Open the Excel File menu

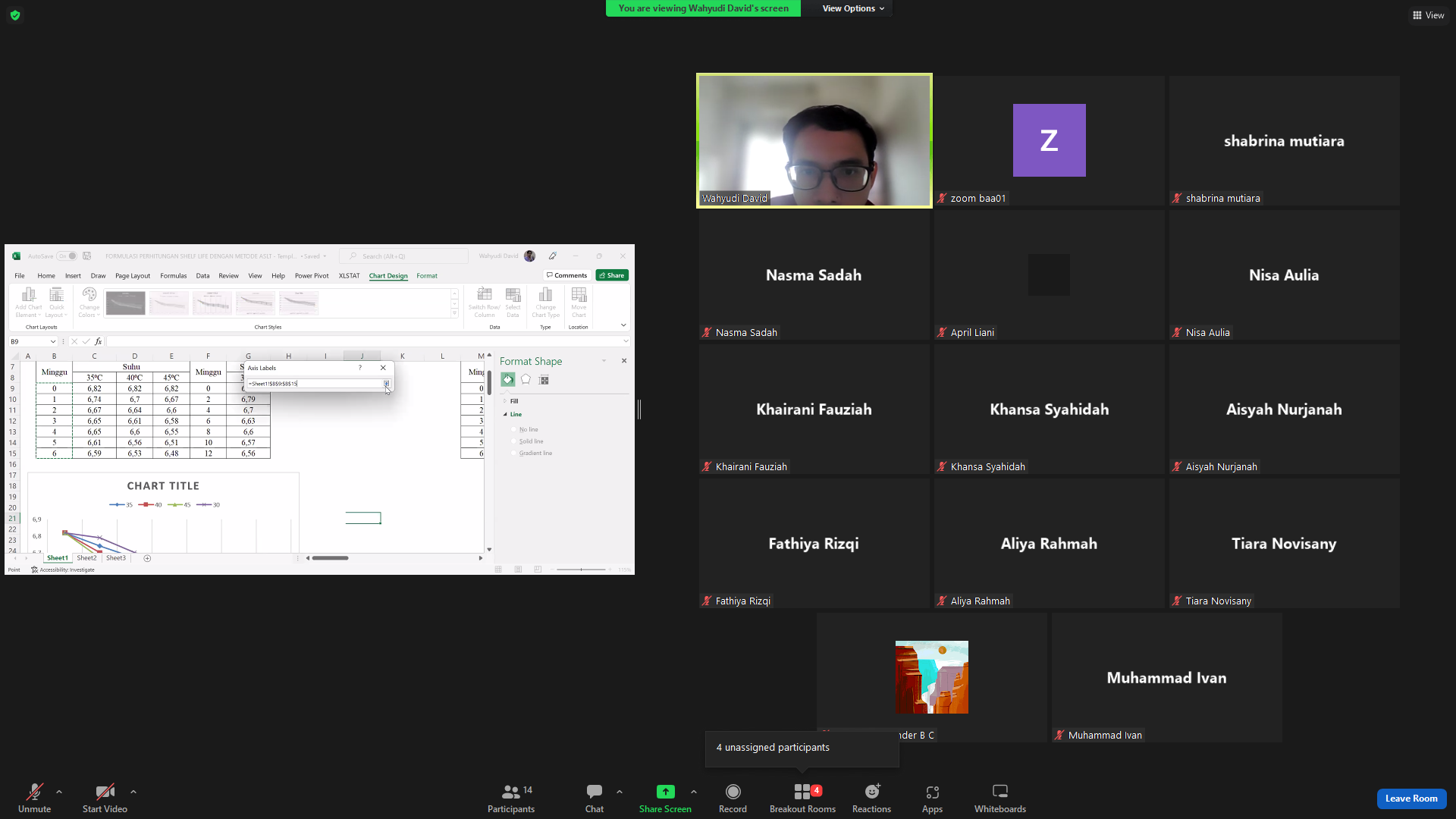20,276
